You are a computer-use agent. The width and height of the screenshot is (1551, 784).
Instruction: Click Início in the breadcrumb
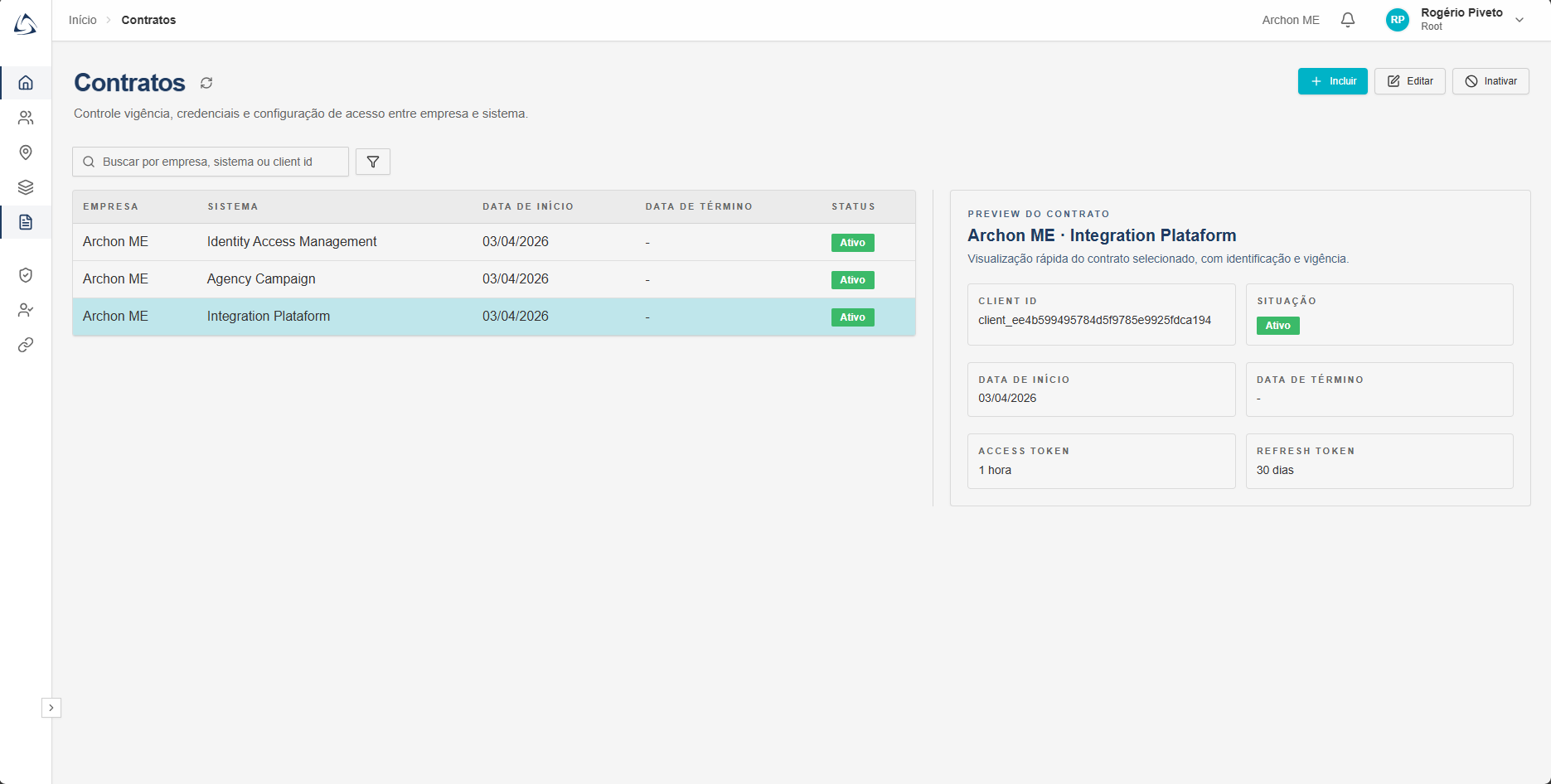coord(82,20)
